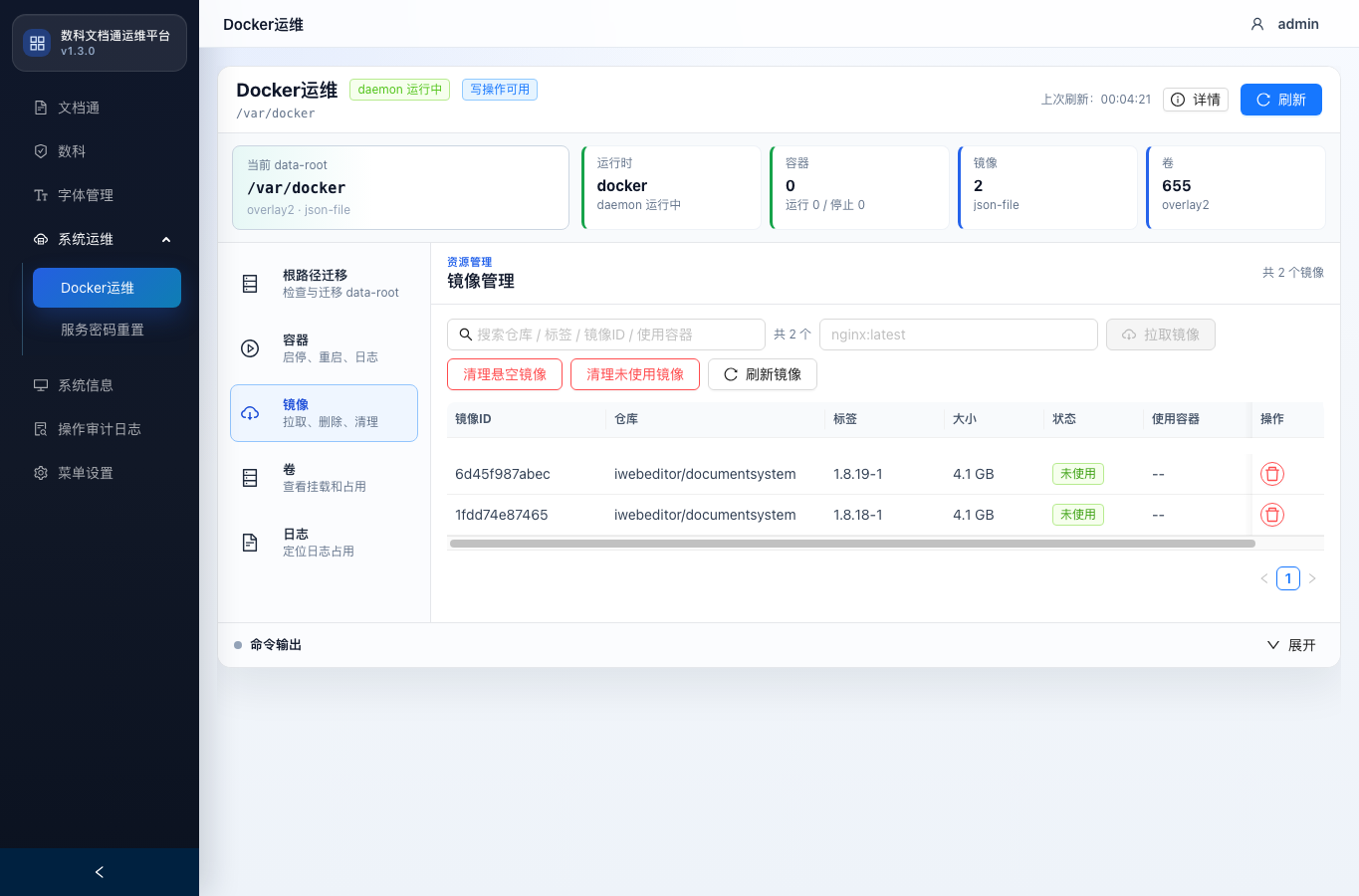The width and height of the screenshot is (1359, 896).
Task: Click the platform logo icon in sidebar header
Action: [37, 43]
